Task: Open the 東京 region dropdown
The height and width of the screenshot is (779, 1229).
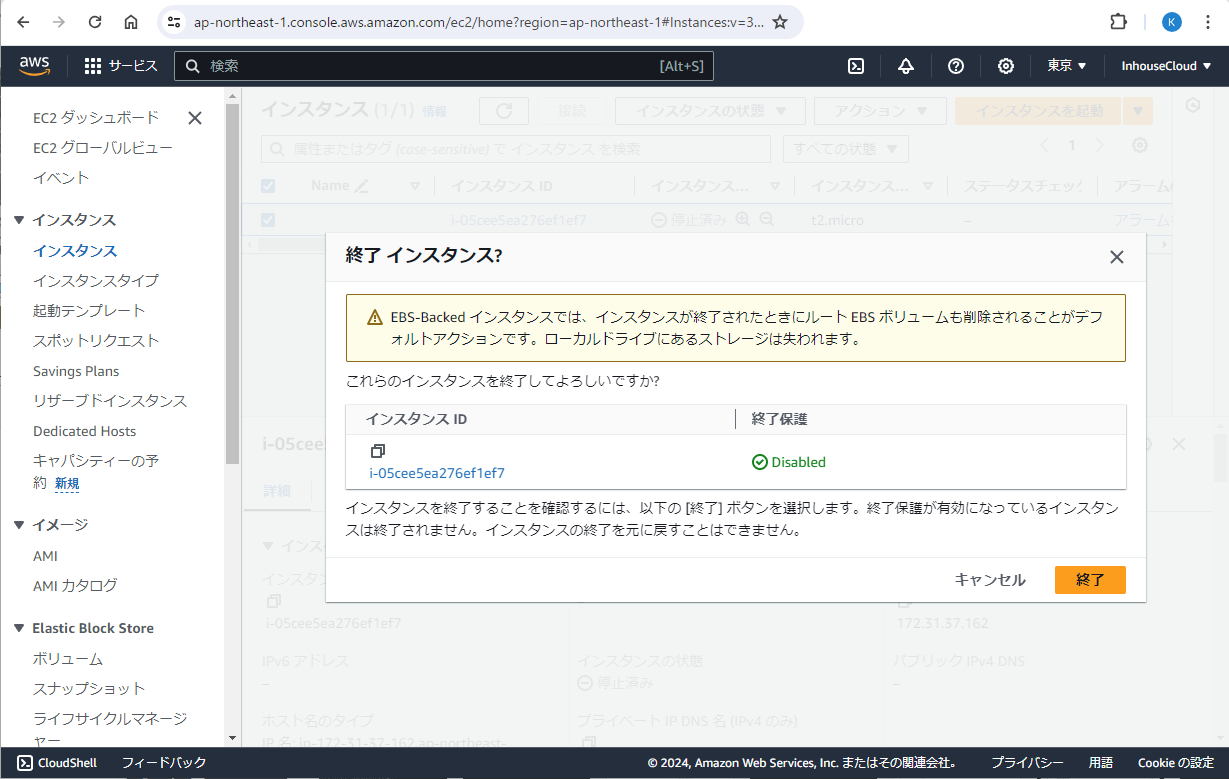Action: (1067, 66)
